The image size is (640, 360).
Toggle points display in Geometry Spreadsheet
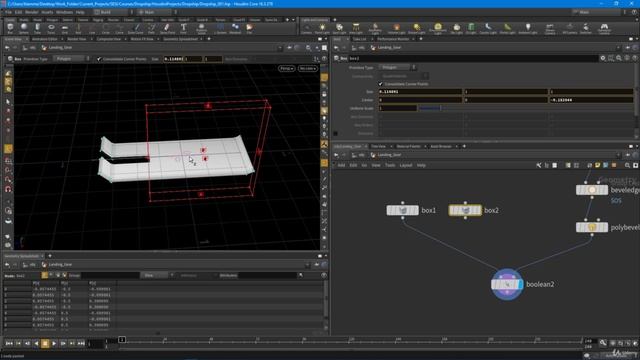pyautogui.click(x=44, y=276)
